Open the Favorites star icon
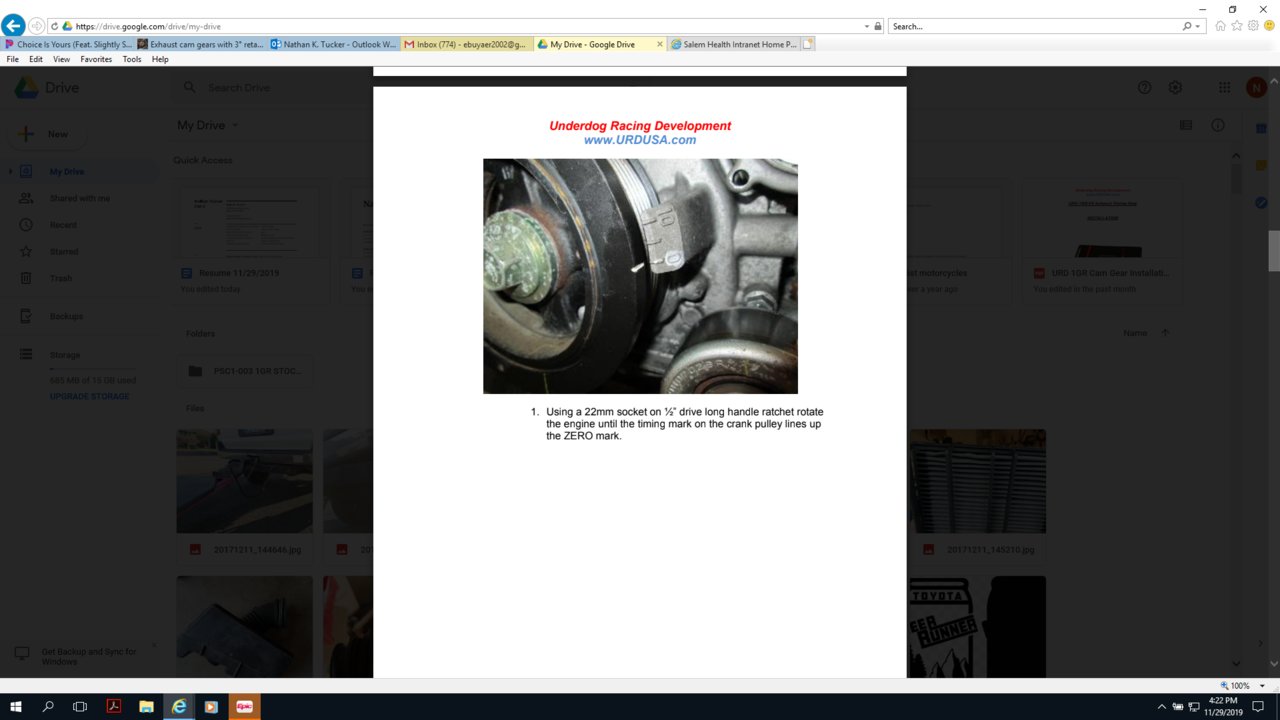Screen dimensions: 1280x720 pos(1237,26)
